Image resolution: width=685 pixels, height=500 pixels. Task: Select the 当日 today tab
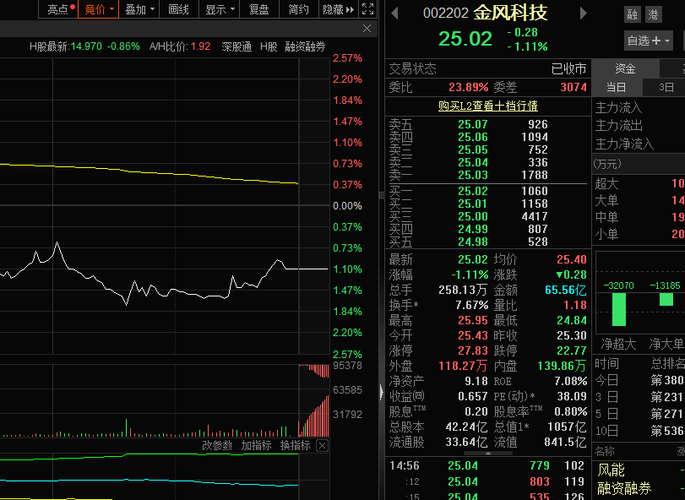point(616,87)
